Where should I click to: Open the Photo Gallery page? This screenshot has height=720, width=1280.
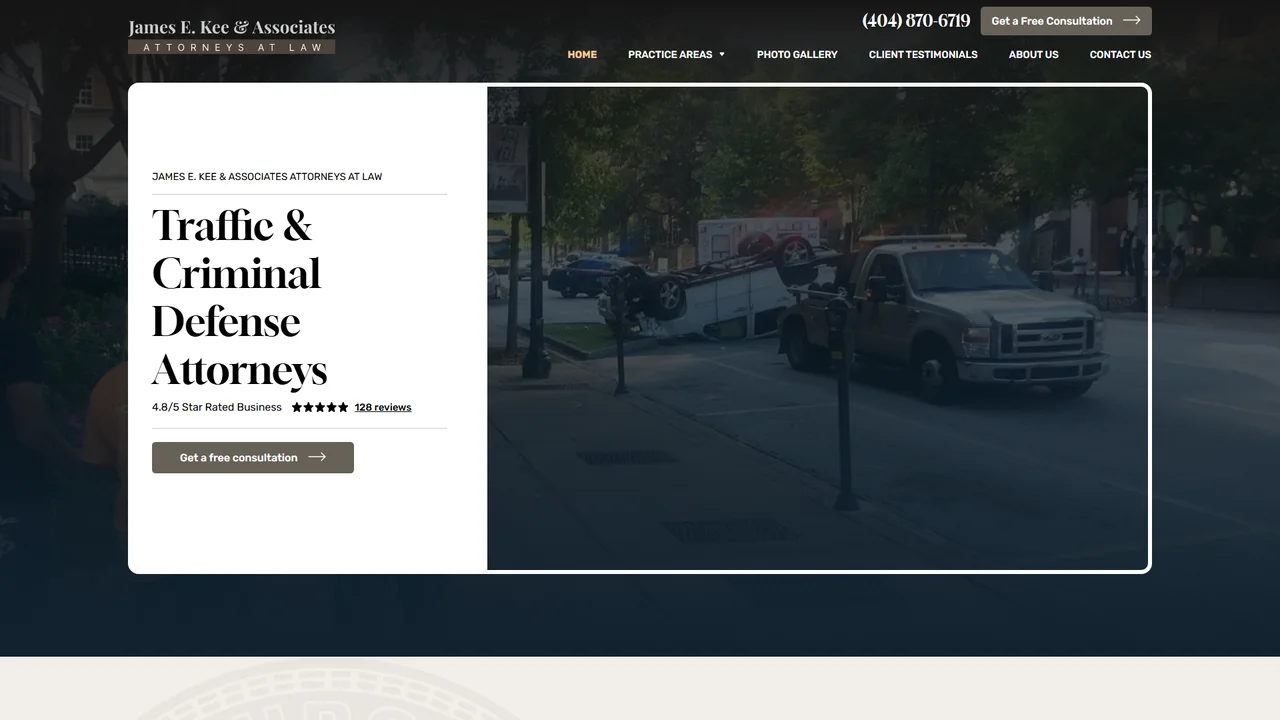point(797,54)
